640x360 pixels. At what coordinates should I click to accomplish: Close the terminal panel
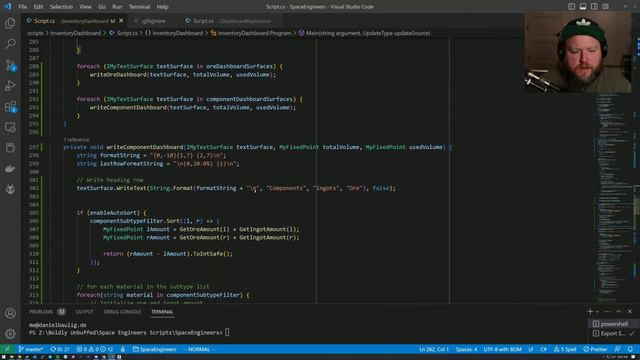click(630, 311)
